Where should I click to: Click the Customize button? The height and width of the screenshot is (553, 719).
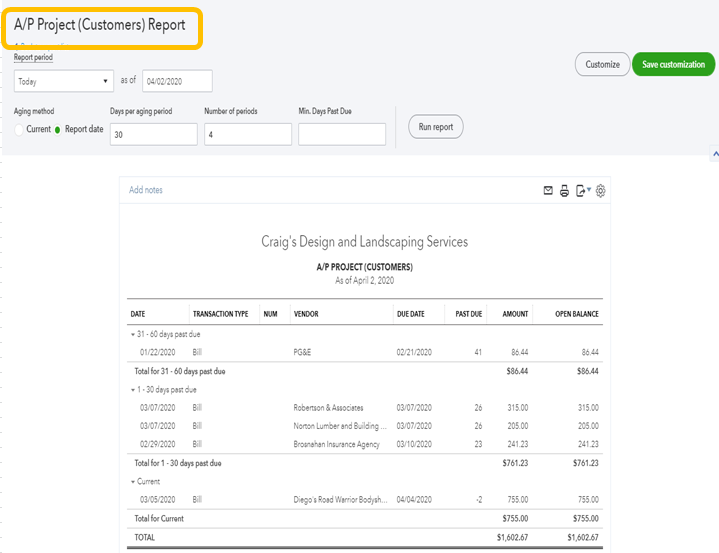click(602, 64)
